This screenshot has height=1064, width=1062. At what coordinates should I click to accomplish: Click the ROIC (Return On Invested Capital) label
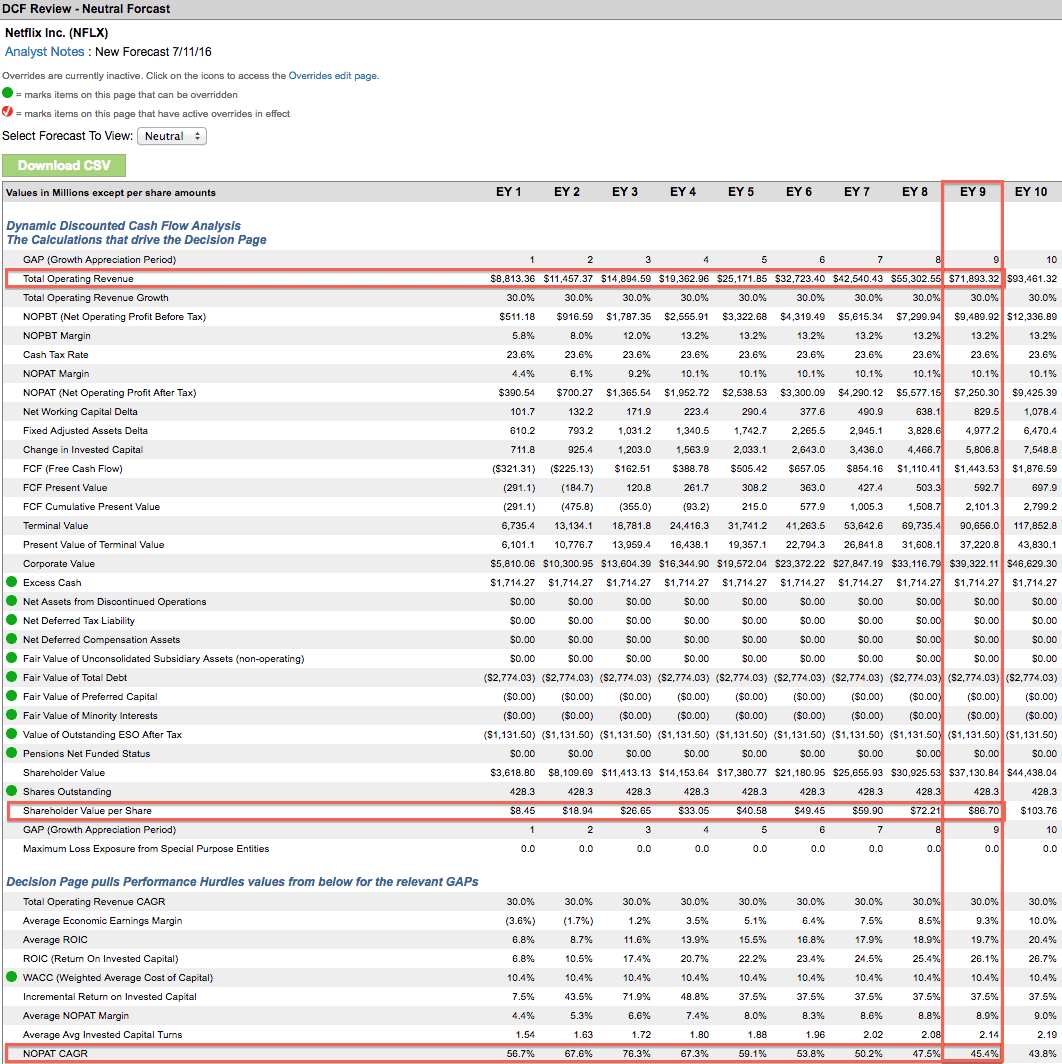click(x=100, y=959)
